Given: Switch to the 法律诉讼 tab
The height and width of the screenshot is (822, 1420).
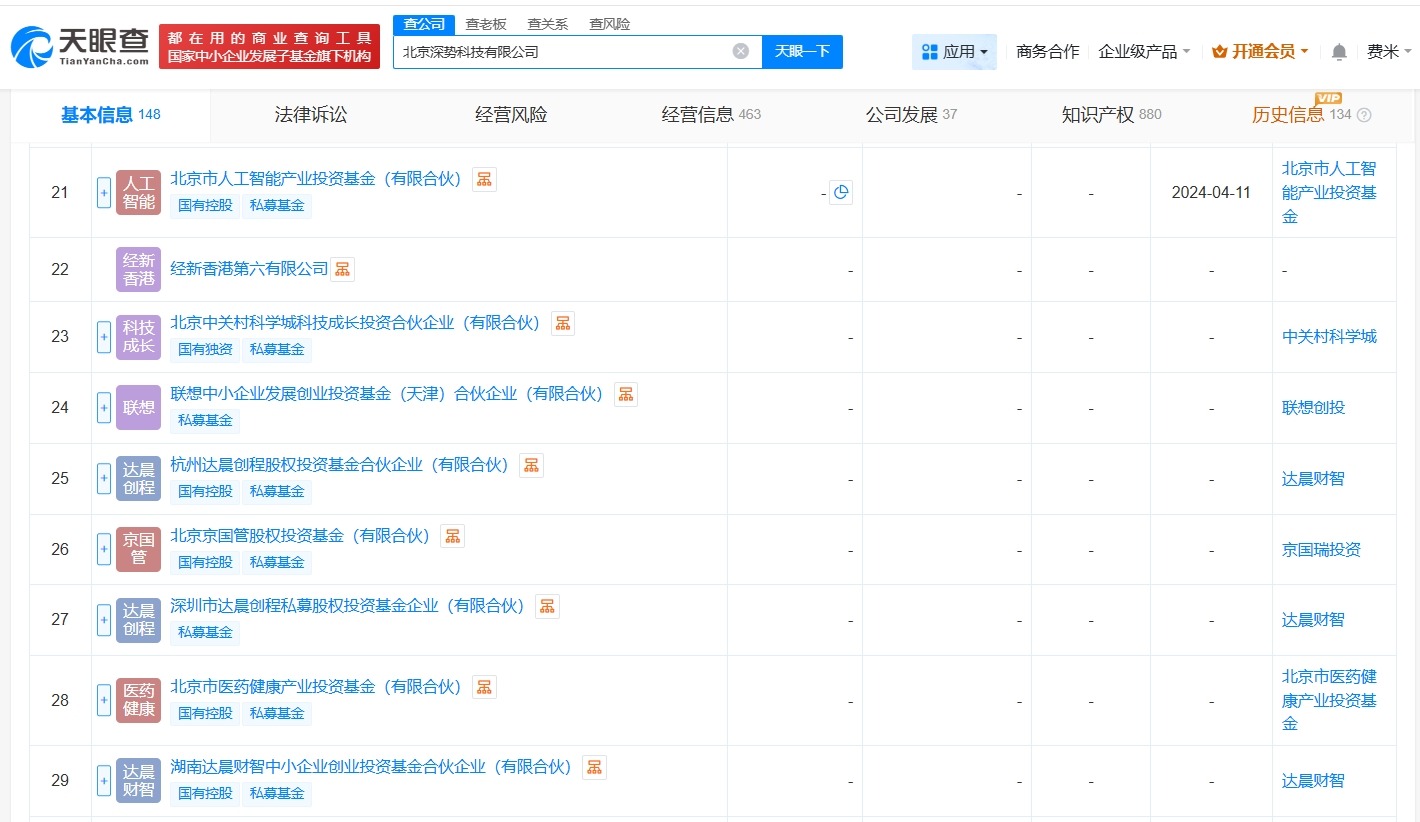Looking at the screenshot, I should 310,115.
